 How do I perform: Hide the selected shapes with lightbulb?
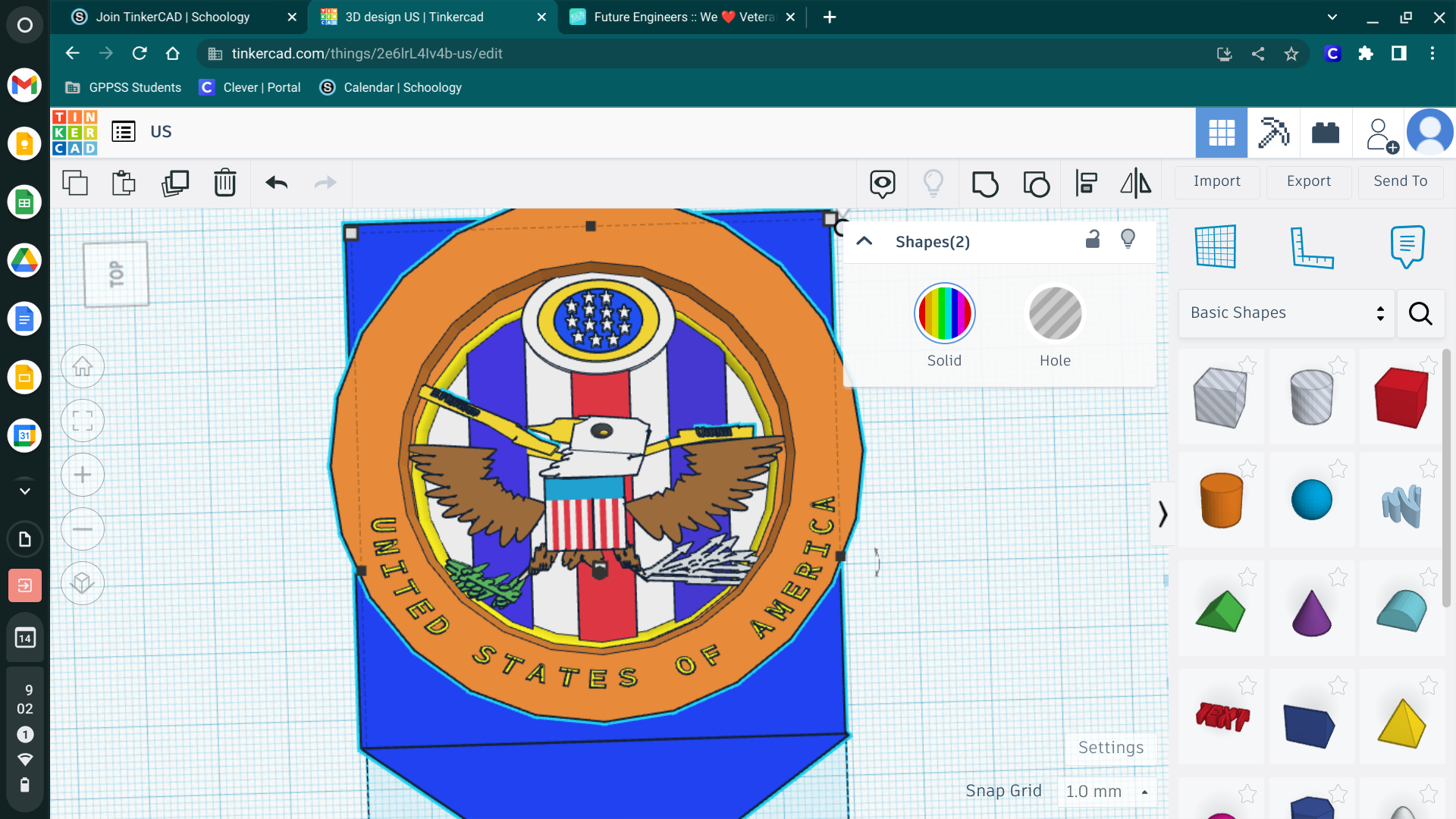1128,240
